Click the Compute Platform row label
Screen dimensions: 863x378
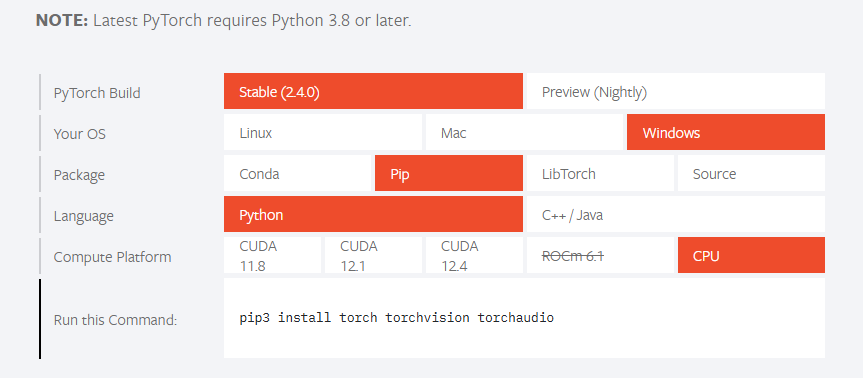pyautogui.click(x=112, y=257)
